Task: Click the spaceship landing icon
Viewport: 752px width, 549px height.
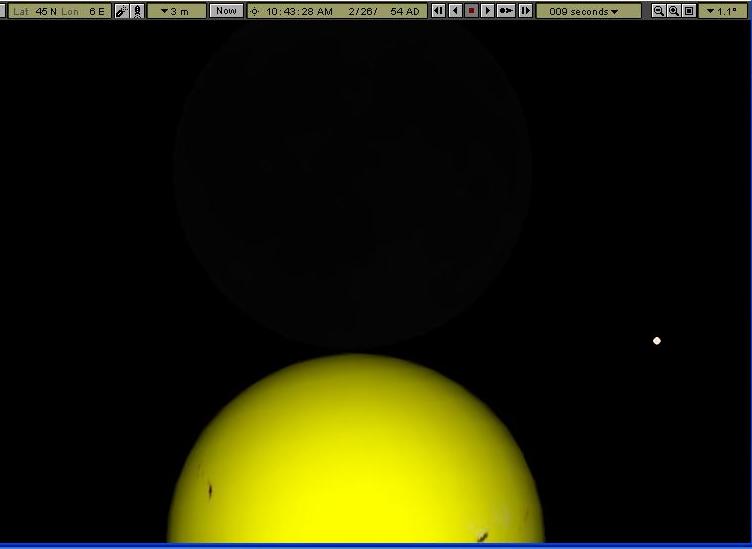Action: point(122,11)
